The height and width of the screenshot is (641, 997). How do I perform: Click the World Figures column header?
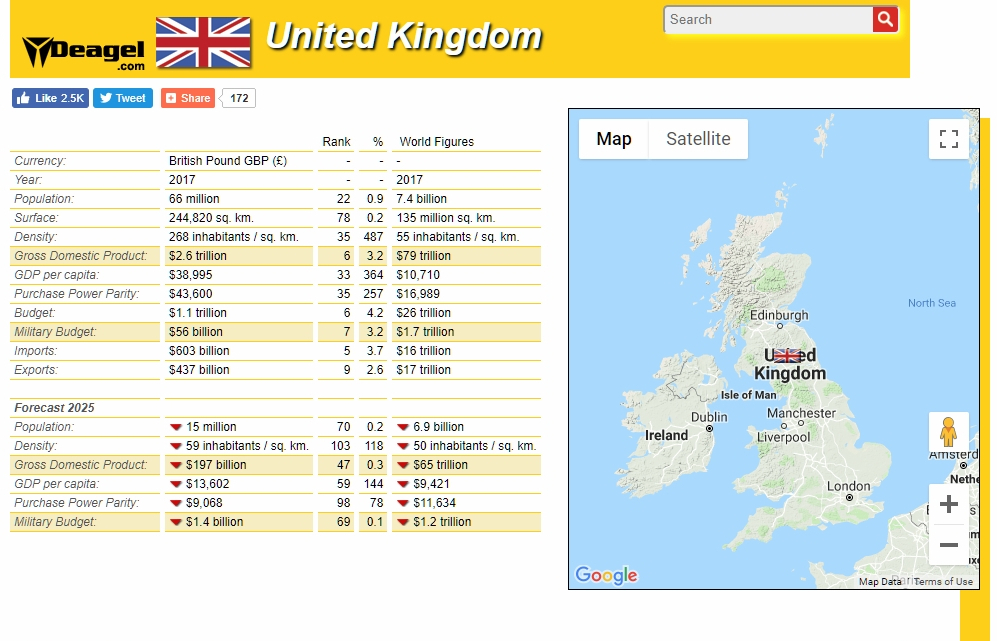pyautogui.click(x=437, y=142)
